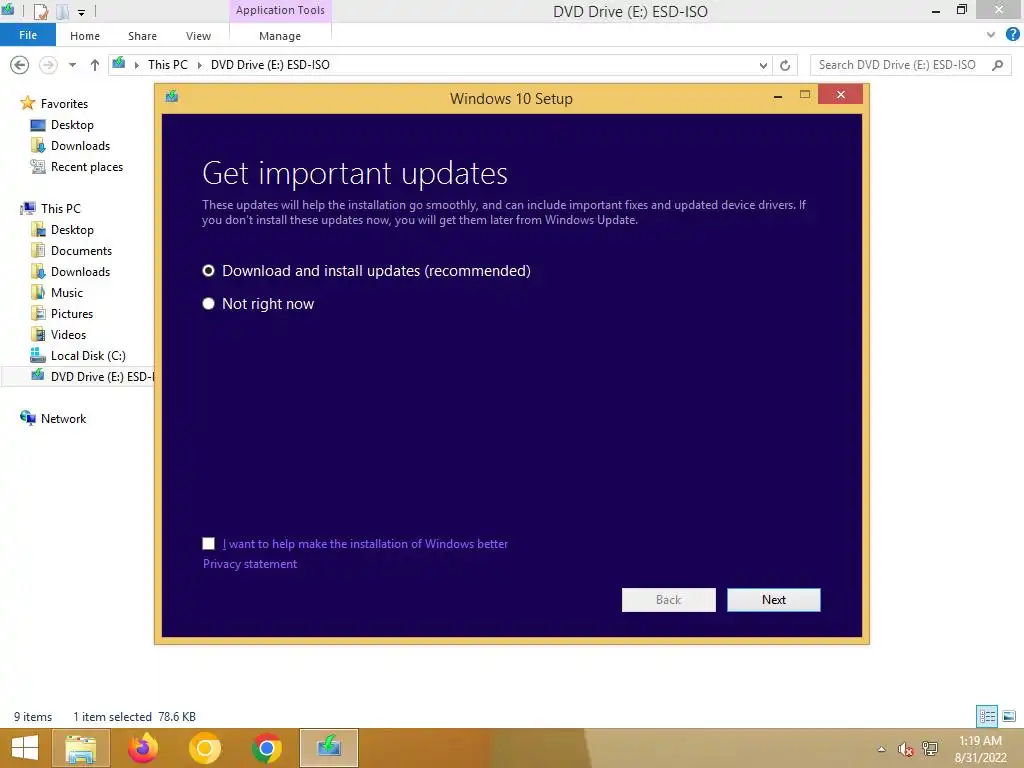Open Documents under This PC
Screen dimensions: 1024x768
81,251
